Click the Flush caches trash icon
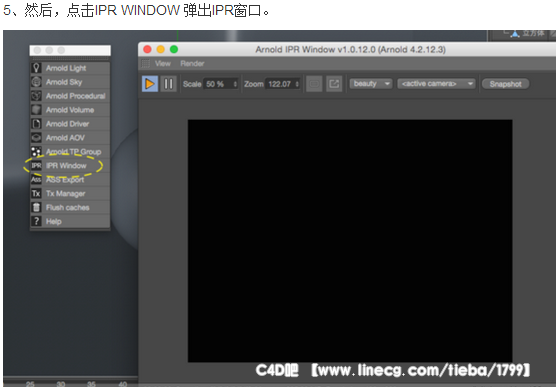556x387 pixels. [36, 208]
